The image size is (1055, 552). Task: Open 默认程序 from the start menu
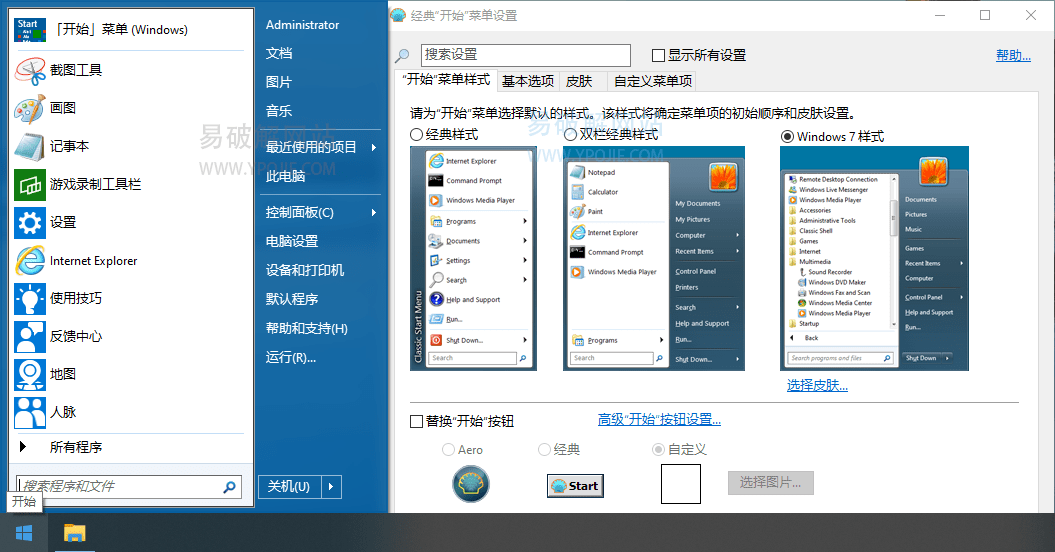tap(292, 299)
